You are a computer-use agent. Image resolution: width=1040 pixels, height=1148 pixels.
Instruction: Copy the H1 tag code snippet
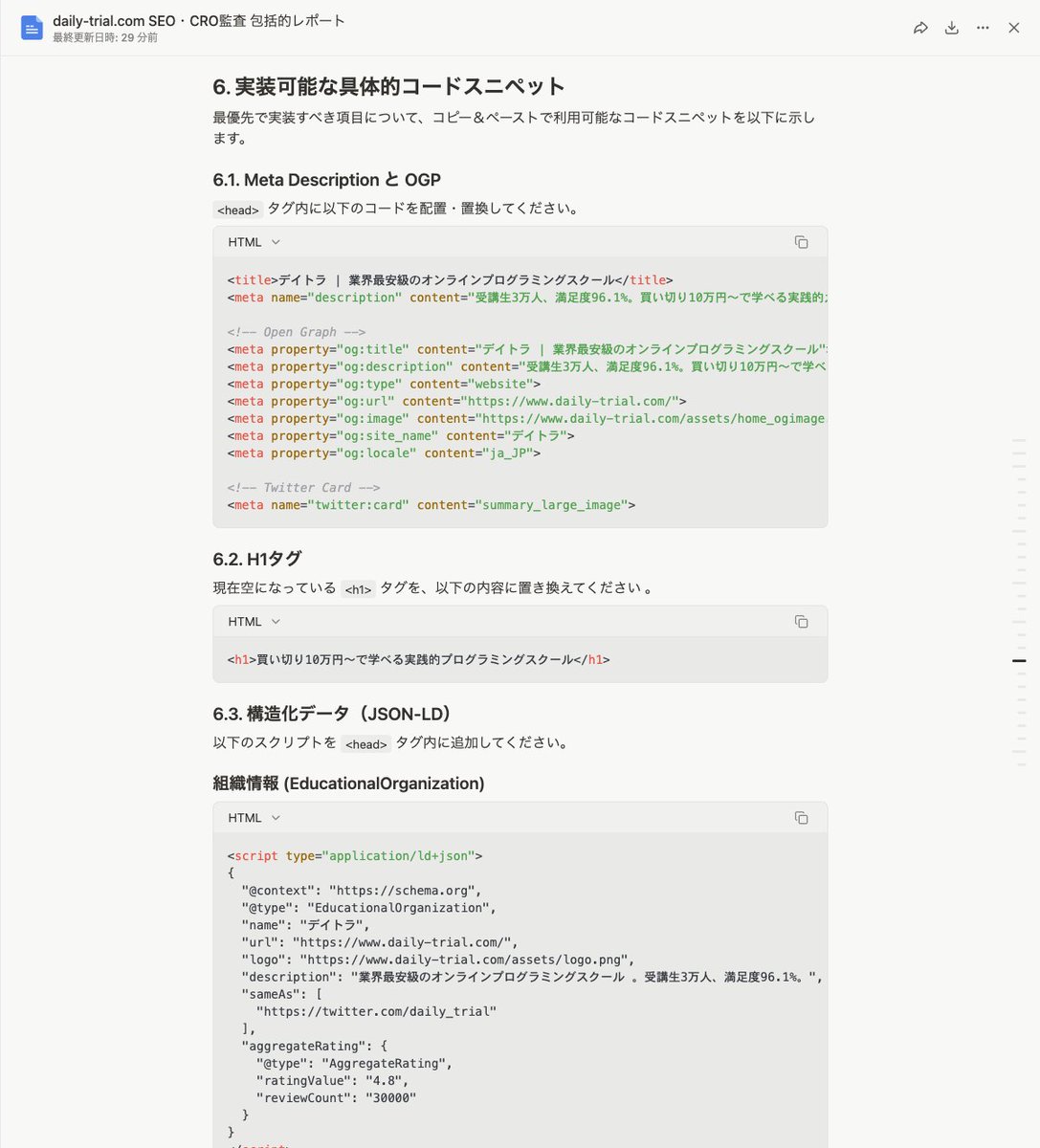point(801,621)
